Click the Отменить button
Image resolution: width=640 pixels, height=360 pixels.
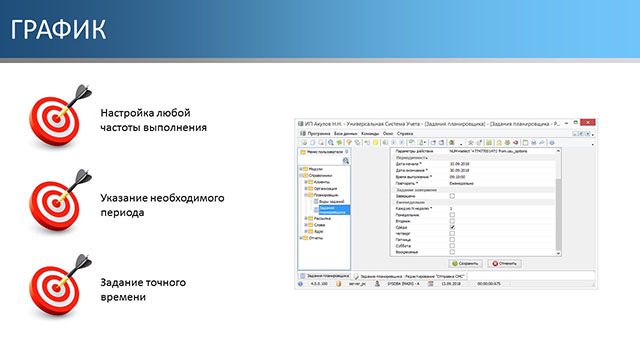pos(504,264)
